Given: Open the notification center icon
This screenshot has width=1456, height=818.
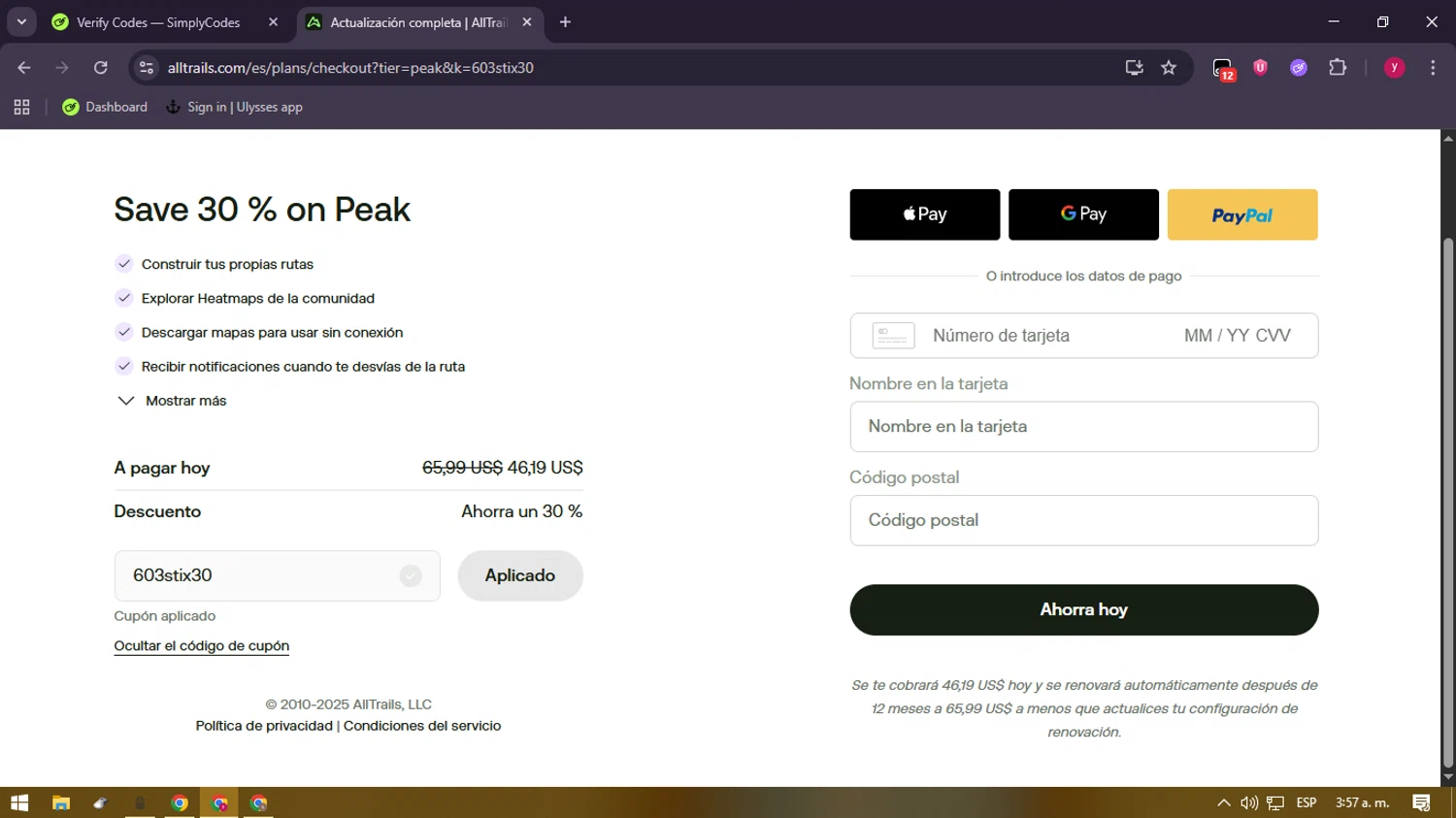Looking at the screenshot, I should (1421, 803).
